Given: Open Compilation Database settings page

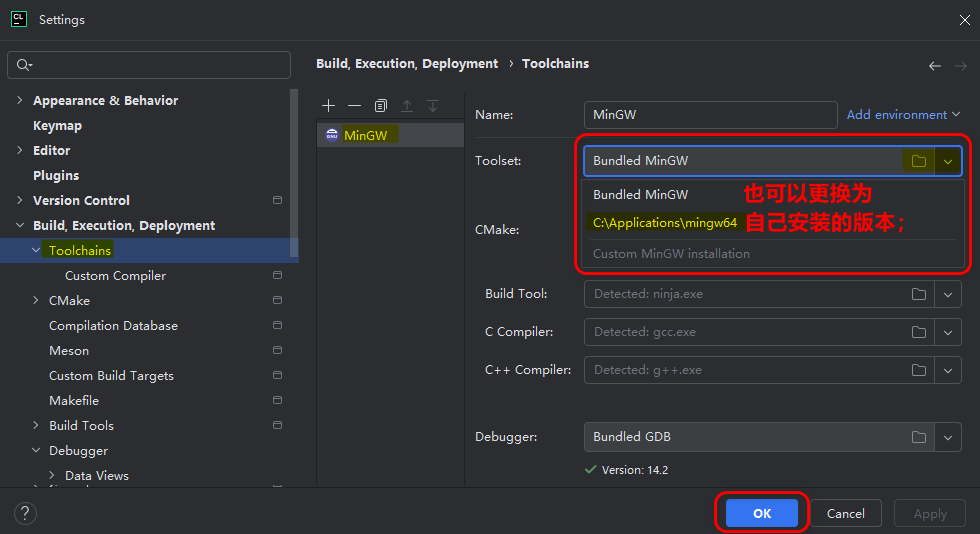Looking at the screenshot, I should pos(113,326).
